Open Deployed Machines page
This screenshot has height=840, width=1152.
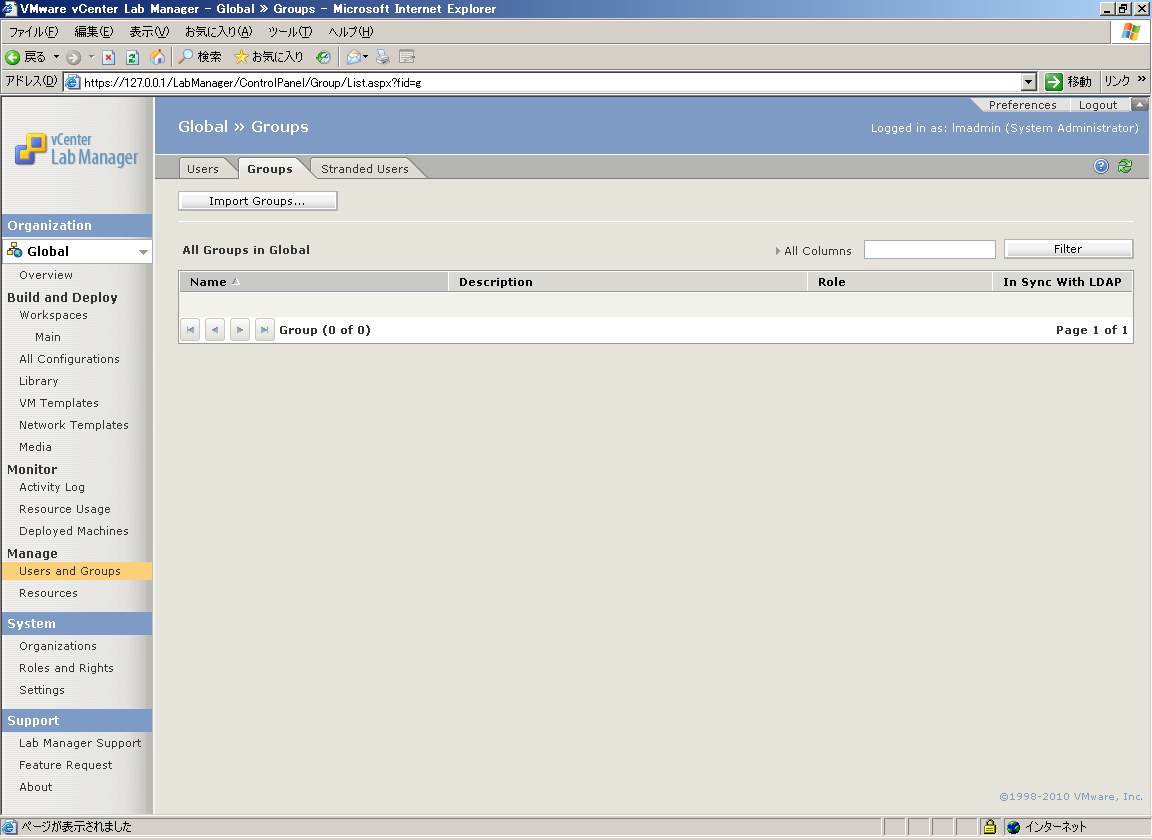coord(73,531)
